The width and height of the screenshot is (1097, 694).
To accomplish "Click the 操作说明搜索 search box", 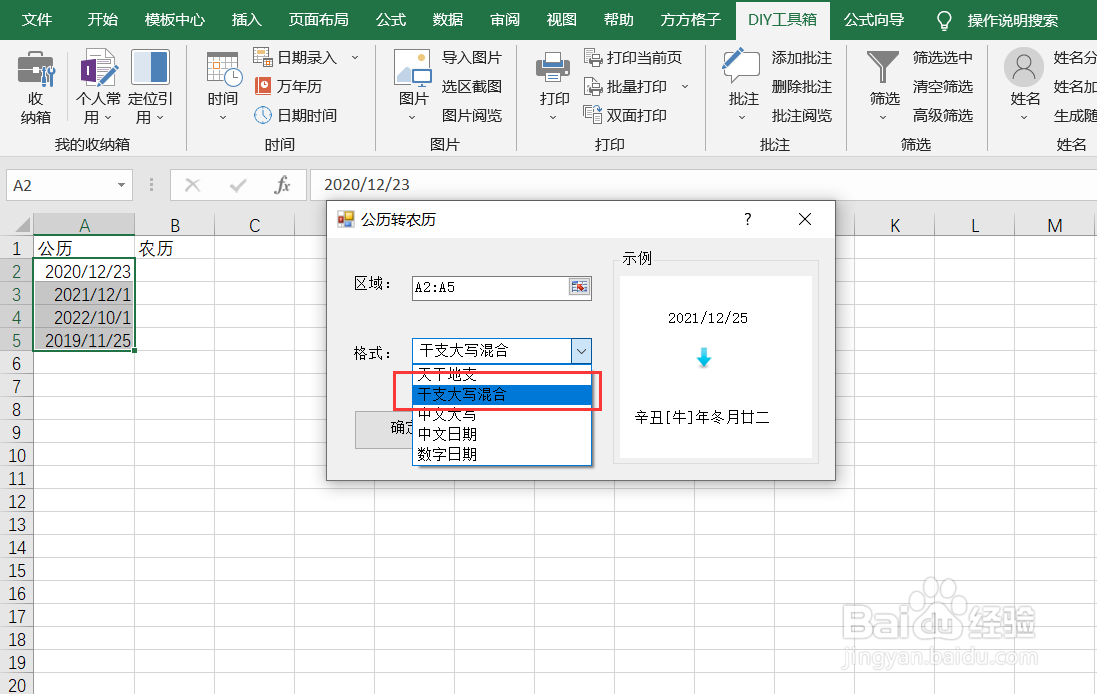I will point(1012,20).
